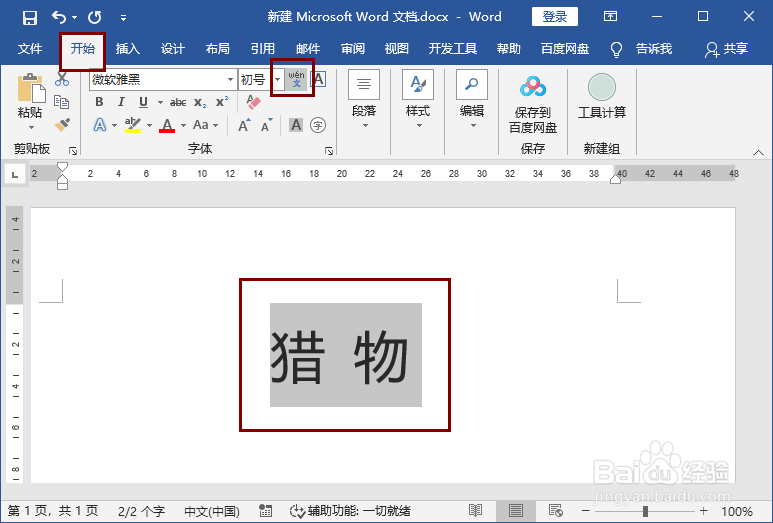The image size is (773, 523).
Task: Save the document with the floppy disk icon
Action: pos(30,18)
